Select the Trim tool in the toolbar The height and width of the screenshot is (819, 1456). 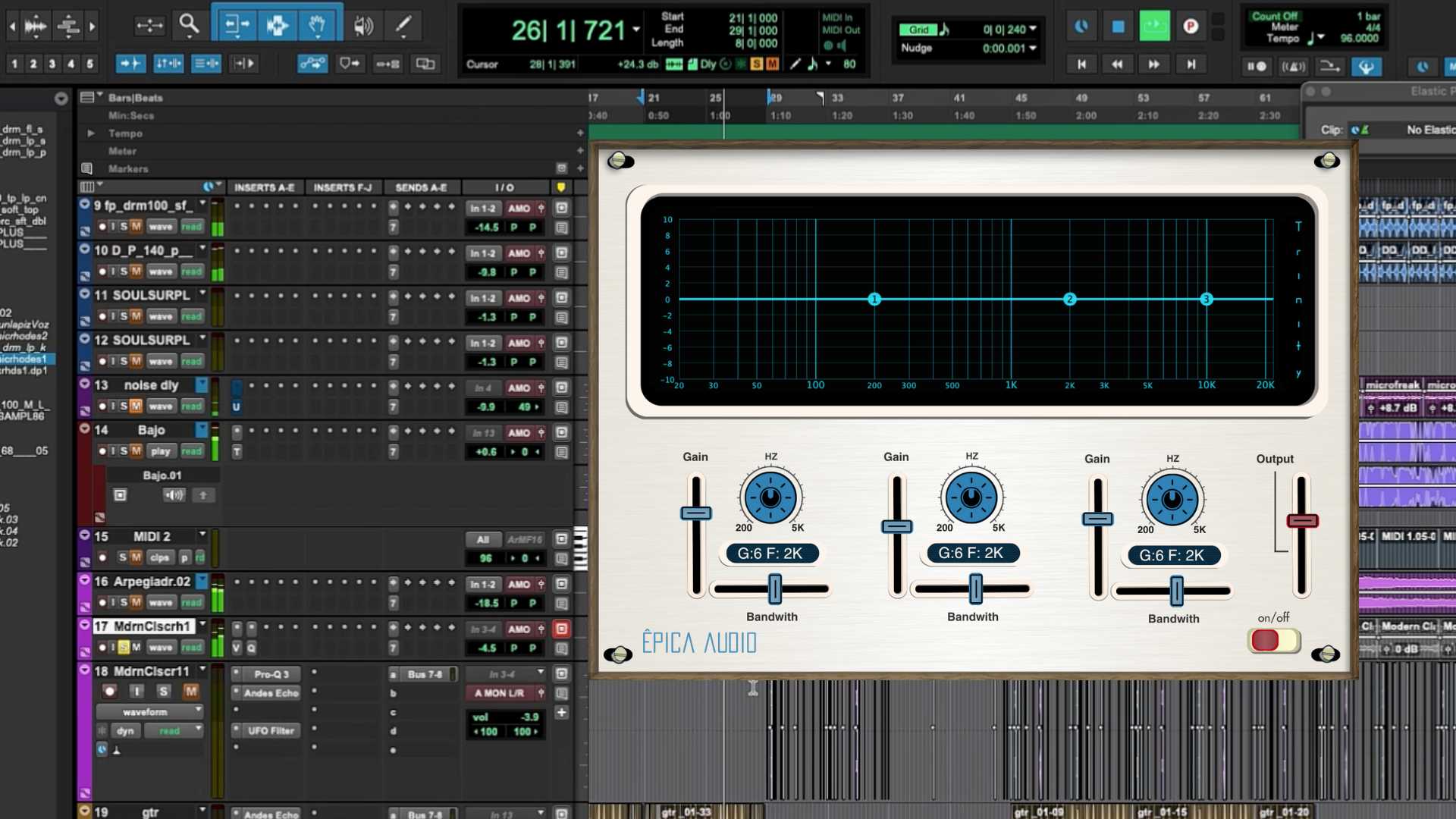[x=235, y=24]
